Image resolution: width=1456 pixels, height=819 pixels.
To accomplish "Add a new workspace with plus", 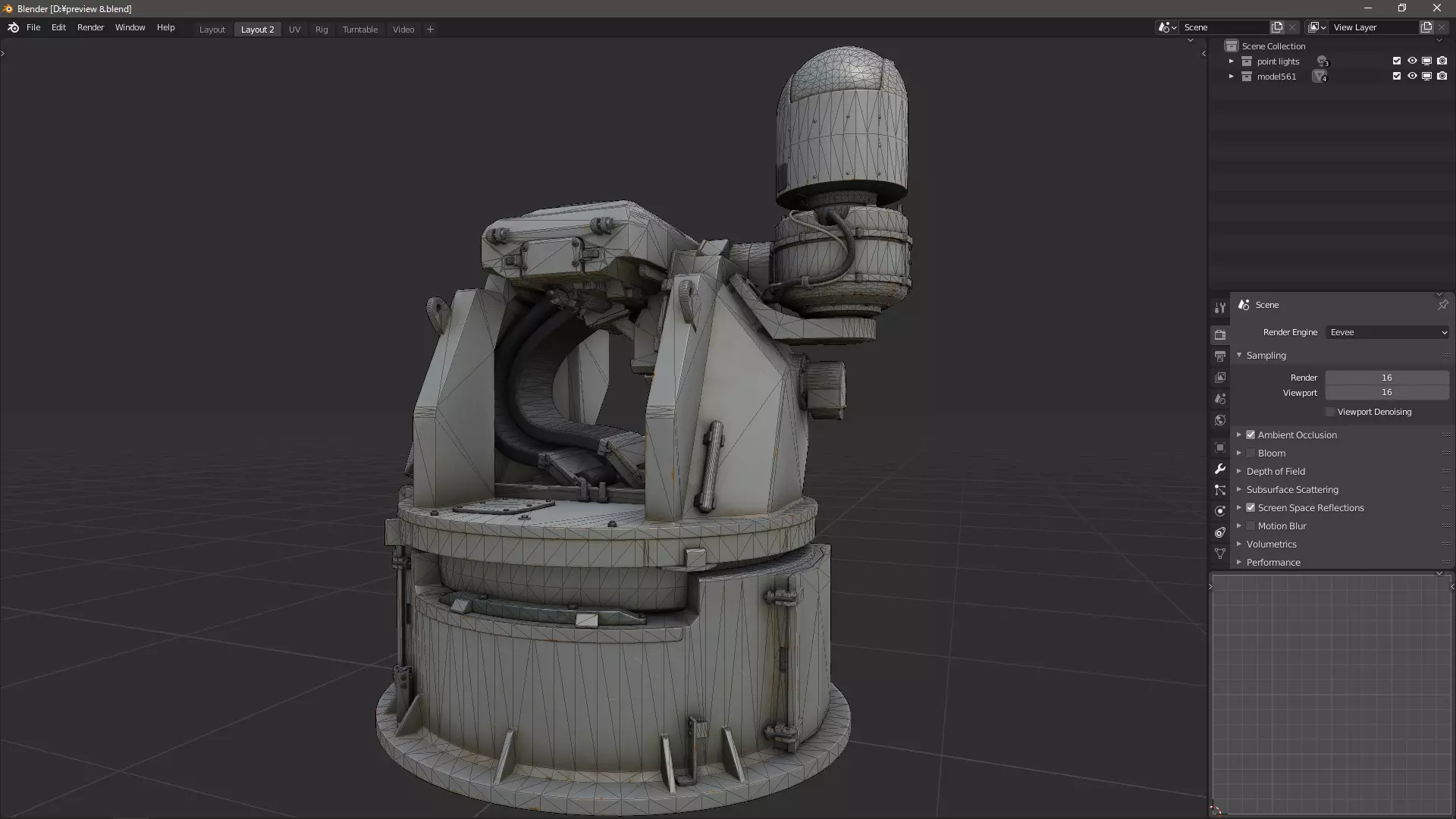I will (x=430, y=30).
